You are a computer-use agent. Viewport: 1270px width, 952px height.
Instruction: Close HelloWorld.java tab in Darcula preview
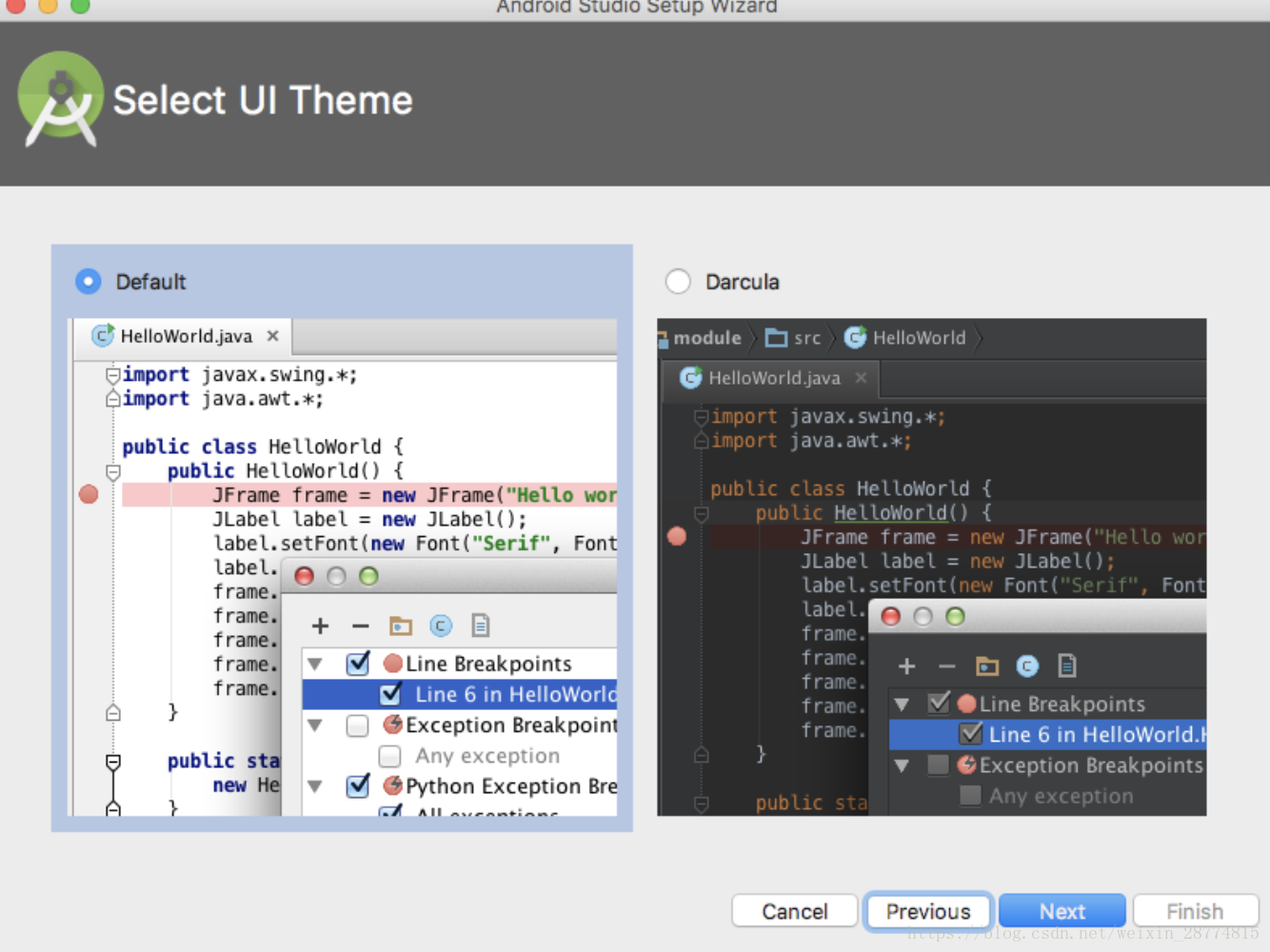pos(861,378)
